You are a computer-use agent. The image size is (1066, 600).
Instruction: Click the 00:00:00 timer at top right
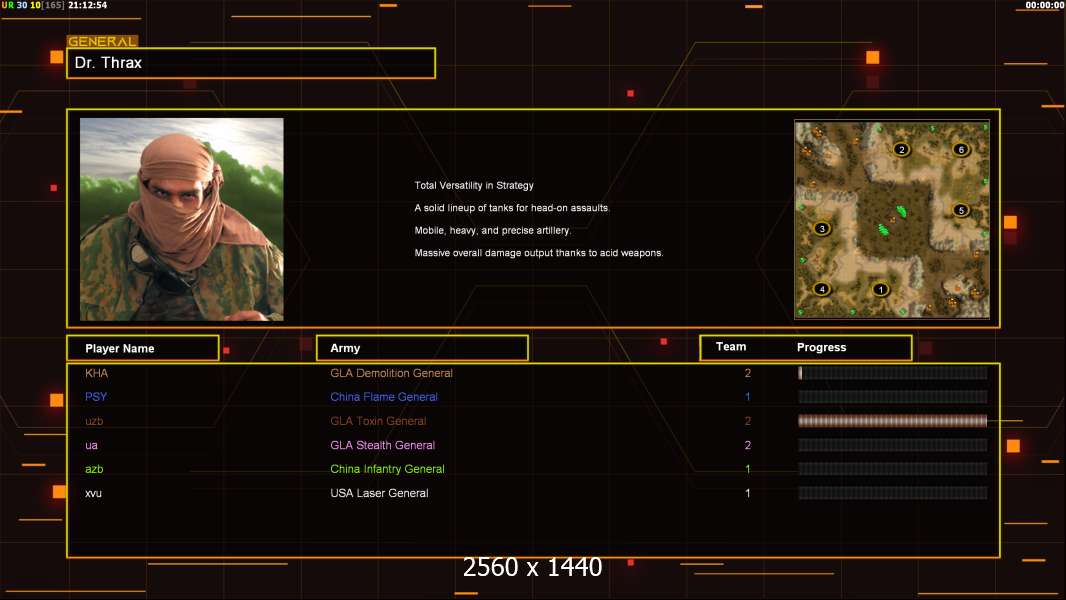[x=1044, y=6]
